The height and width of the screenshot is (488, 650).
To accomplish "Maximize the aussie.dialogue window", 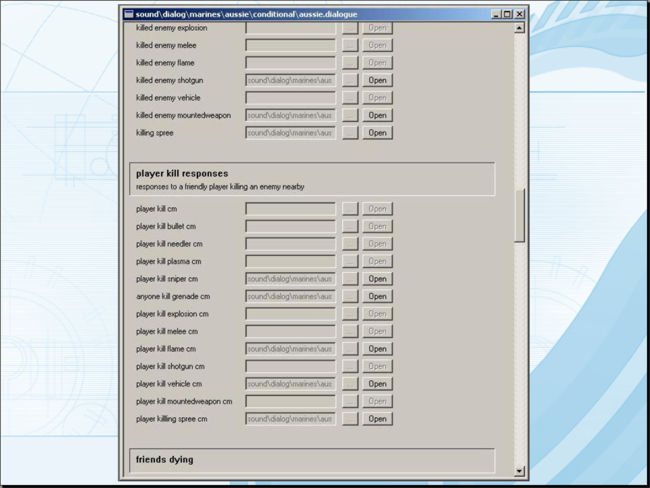I will coord(507,14).
